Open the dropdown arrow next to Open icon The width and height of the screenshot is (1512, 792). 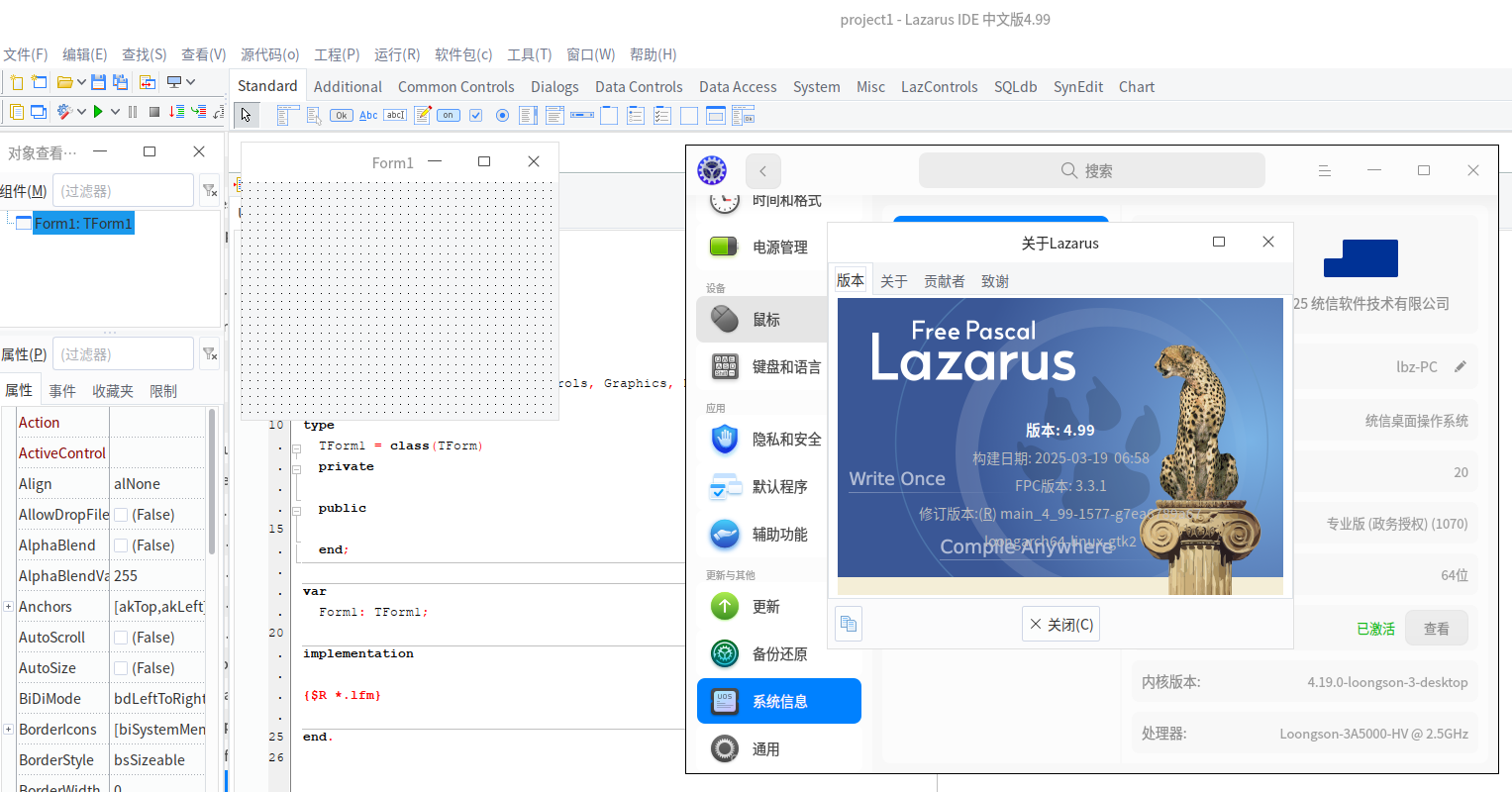point(81,82)
